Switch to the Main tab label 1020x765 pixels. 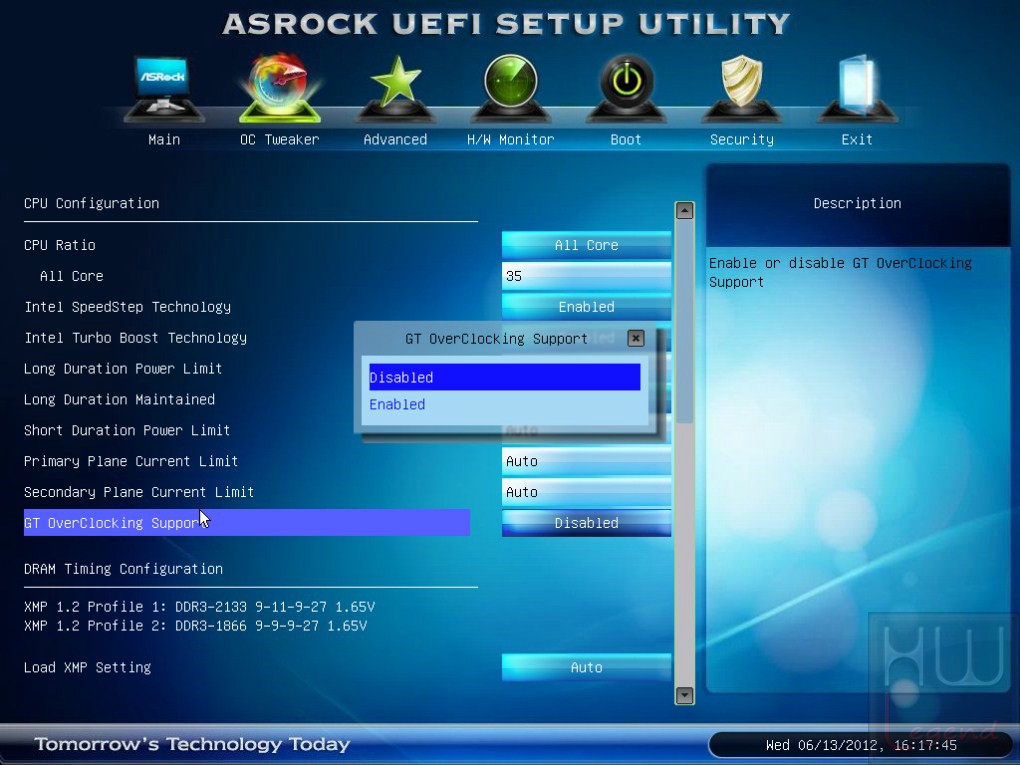[164, 140]
